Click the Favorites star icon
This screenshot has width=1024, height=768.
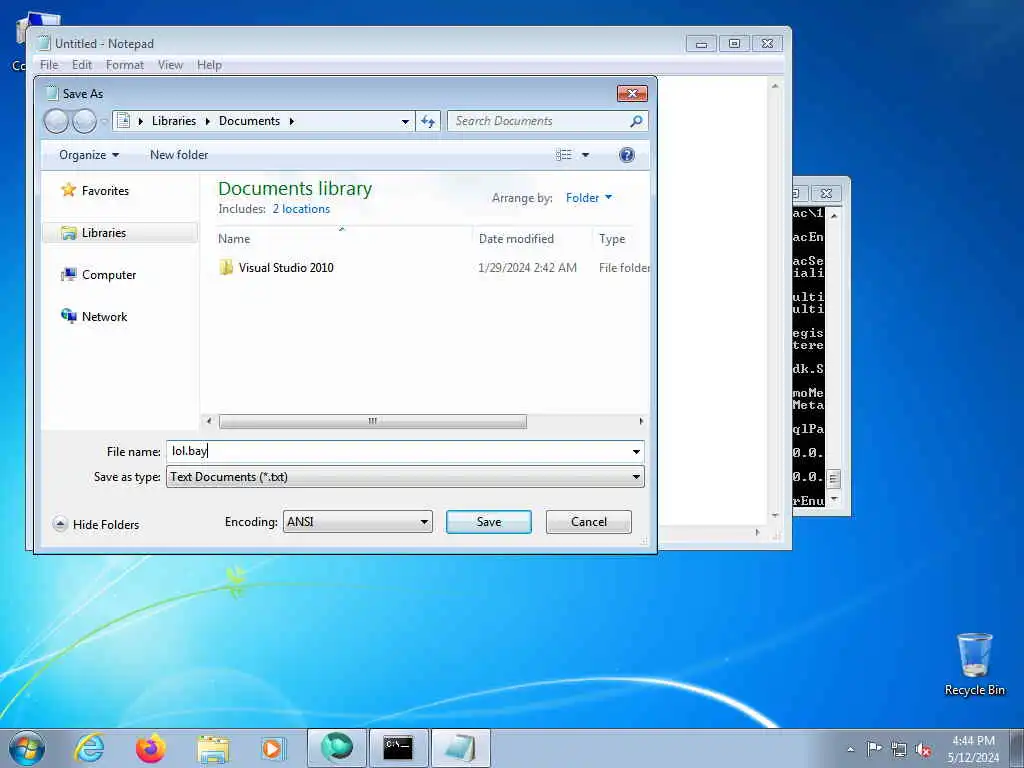tap(68, 190)
